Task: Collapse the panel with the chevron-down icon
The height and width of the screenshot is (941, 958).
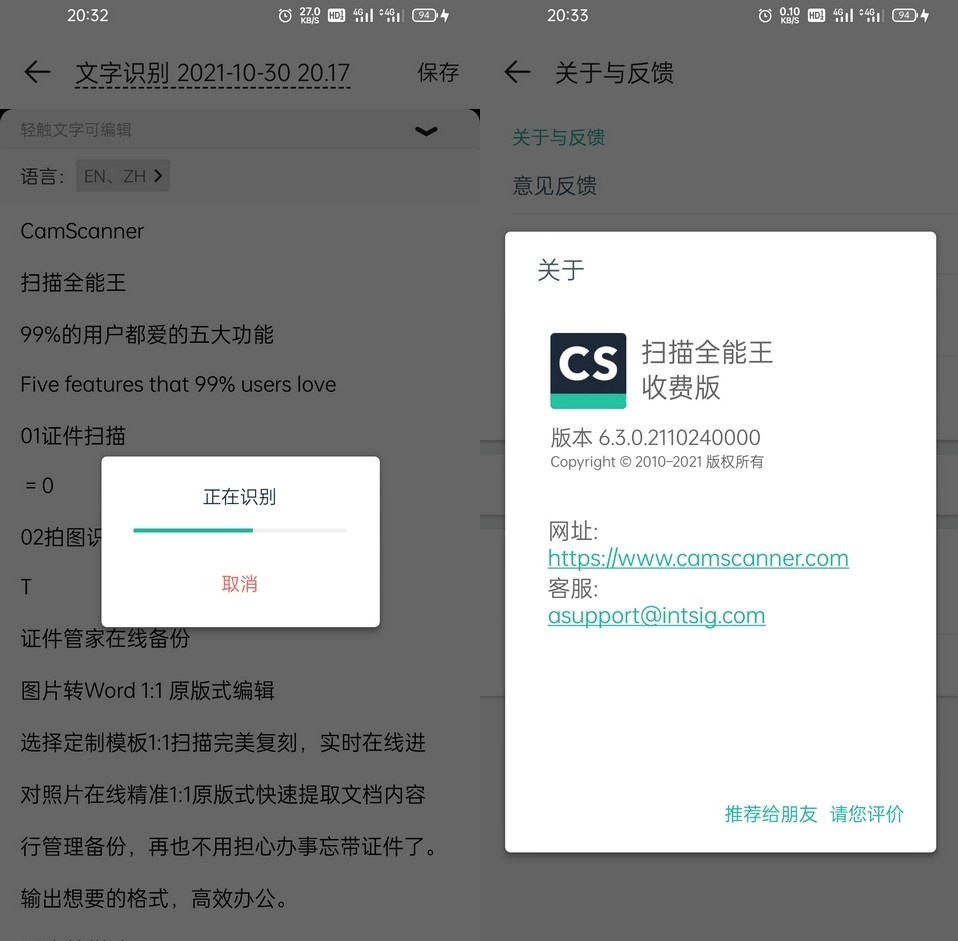Action: tap(426, 131)
